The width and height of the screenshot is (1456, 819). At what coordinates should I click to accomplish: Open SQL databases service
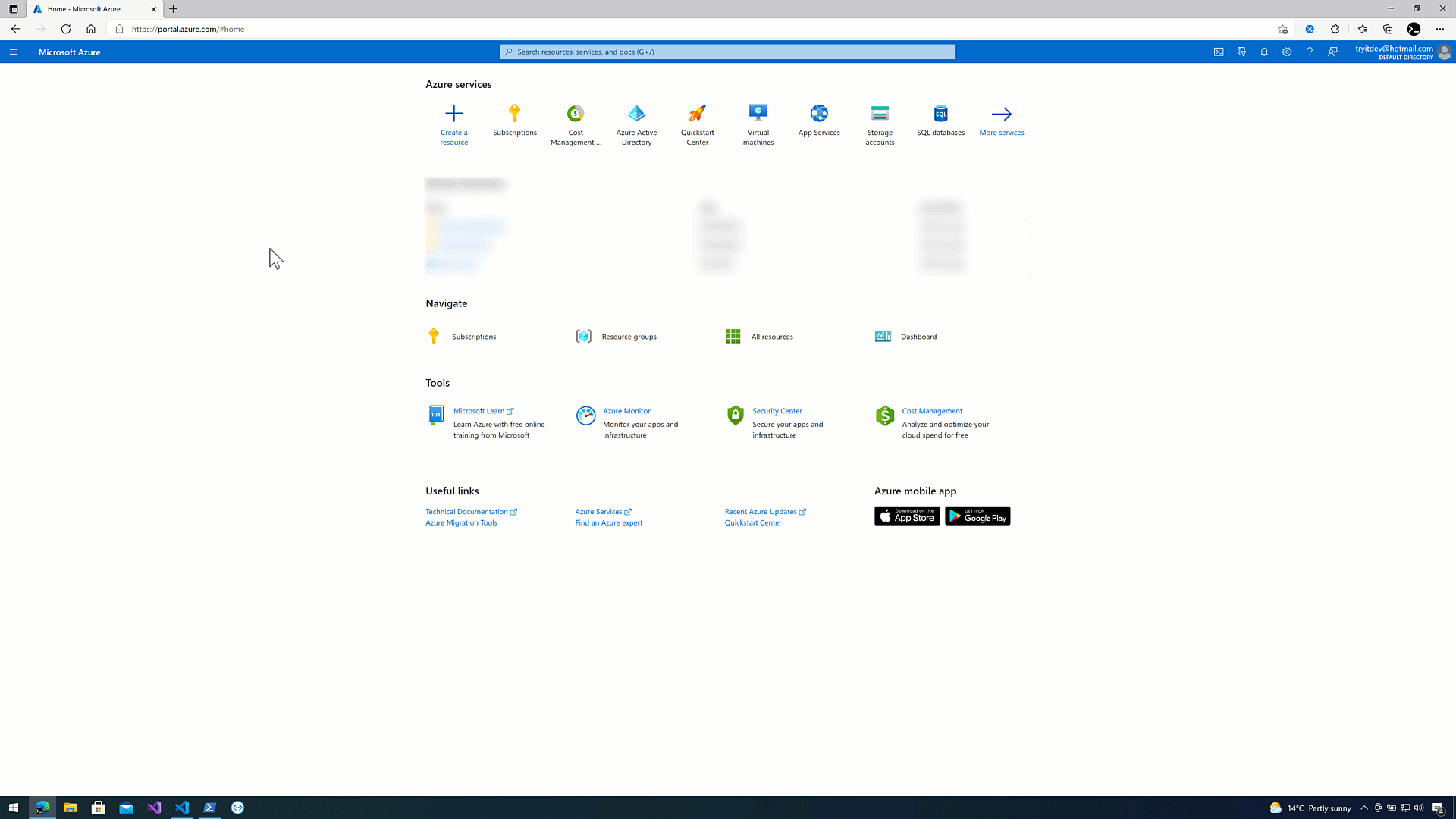[940, 114]
